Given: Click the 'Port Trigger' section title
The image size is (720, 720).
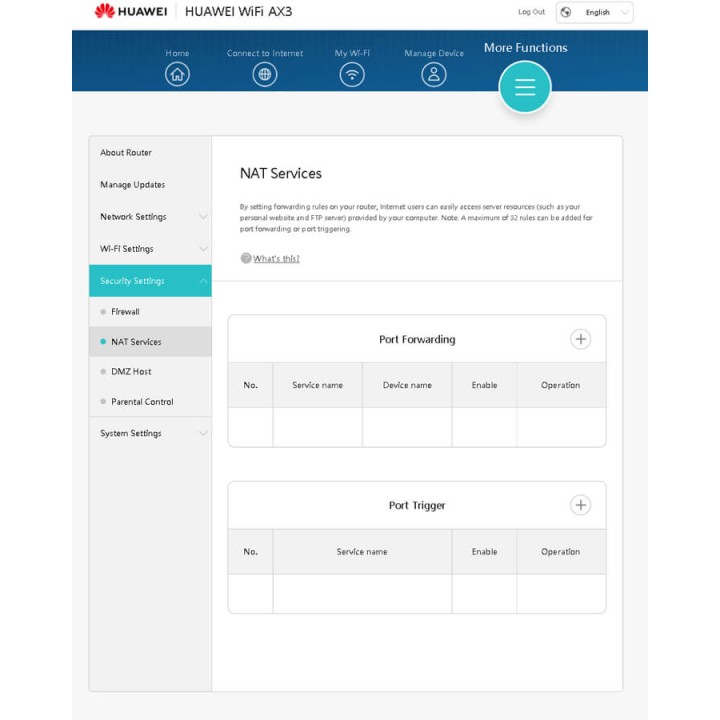Looking at the screenshot, I should click(x=417, y=505).
